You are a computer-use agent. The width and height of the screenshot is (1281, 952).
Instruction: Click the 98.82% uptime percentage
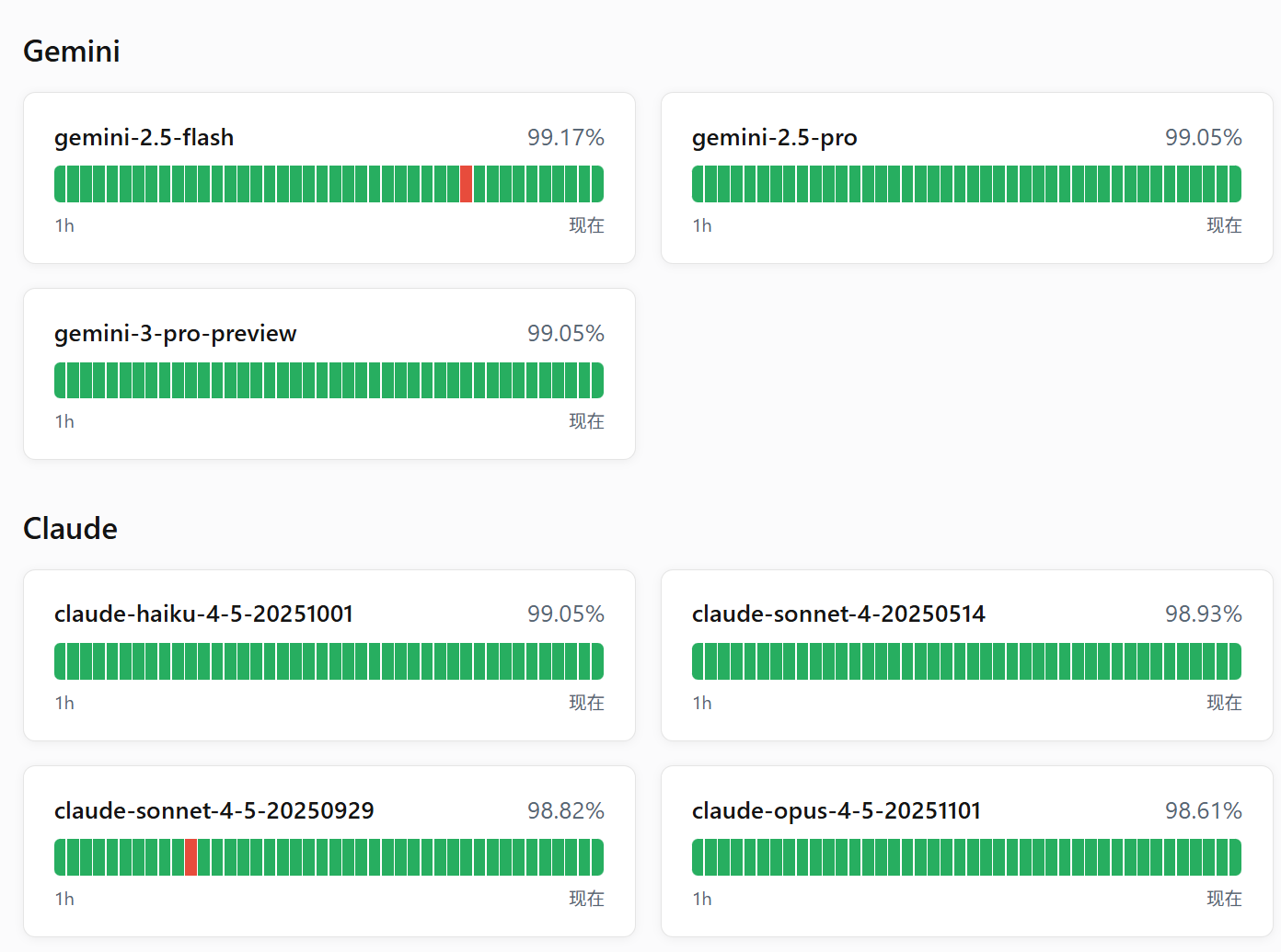coord(565,811)
